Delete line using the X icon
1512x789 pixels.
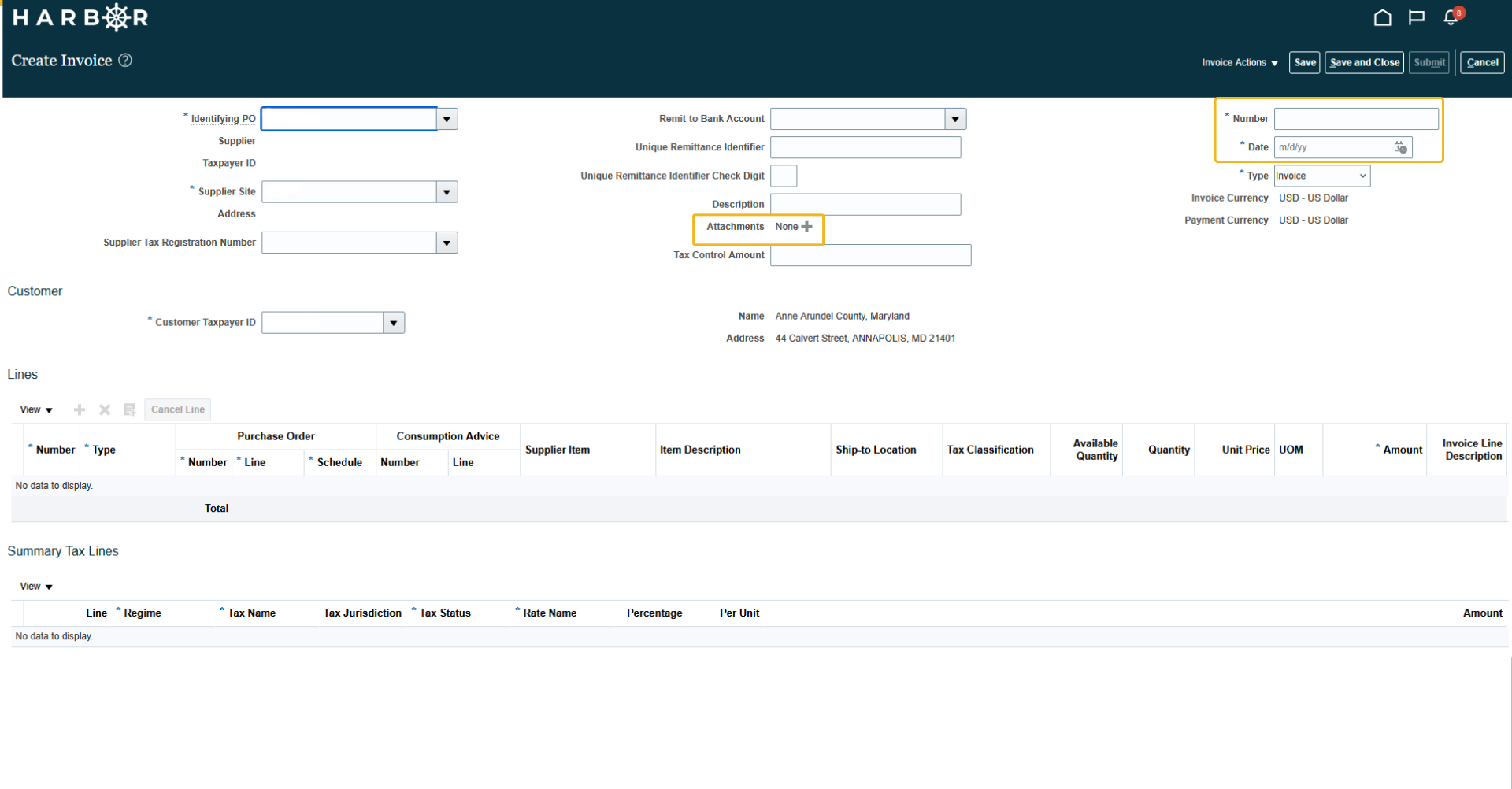105,409
